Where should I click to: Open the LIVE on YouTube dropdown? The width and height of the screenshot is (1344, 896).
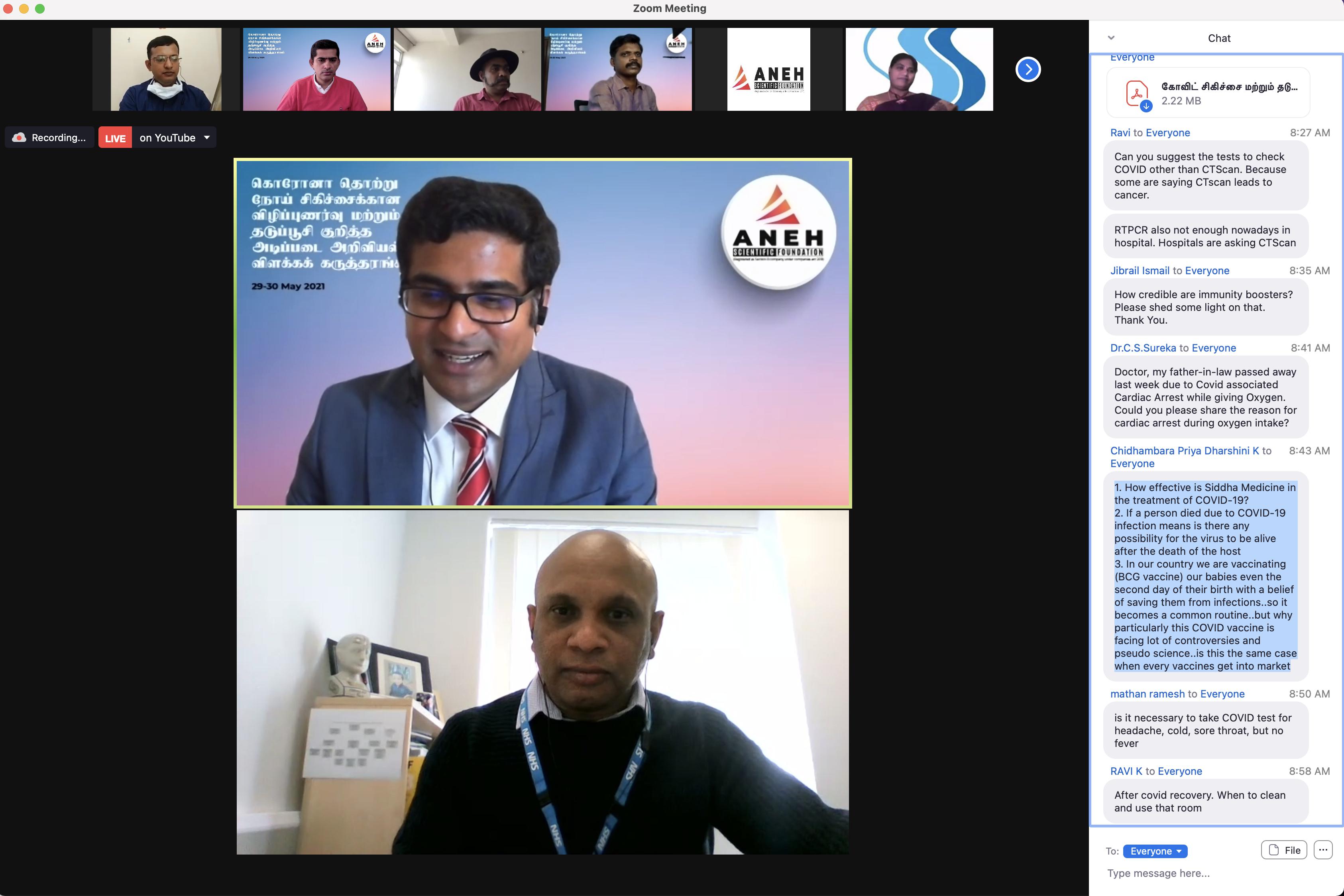pyautogui.click(x=207, y=138)
